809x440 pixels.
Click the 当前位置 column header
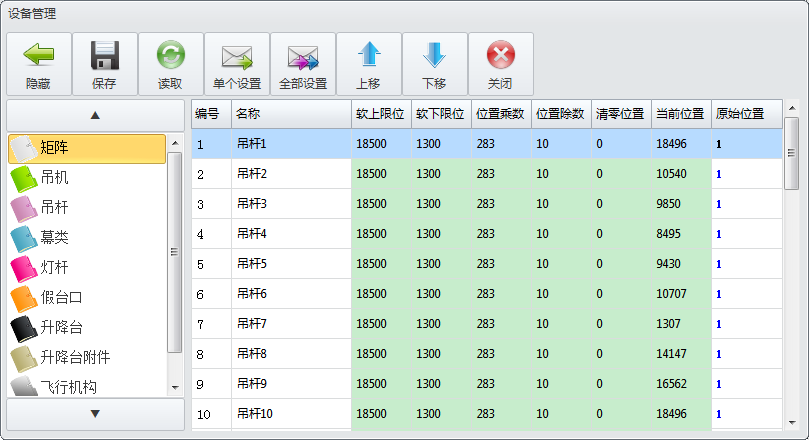(680, 114)
